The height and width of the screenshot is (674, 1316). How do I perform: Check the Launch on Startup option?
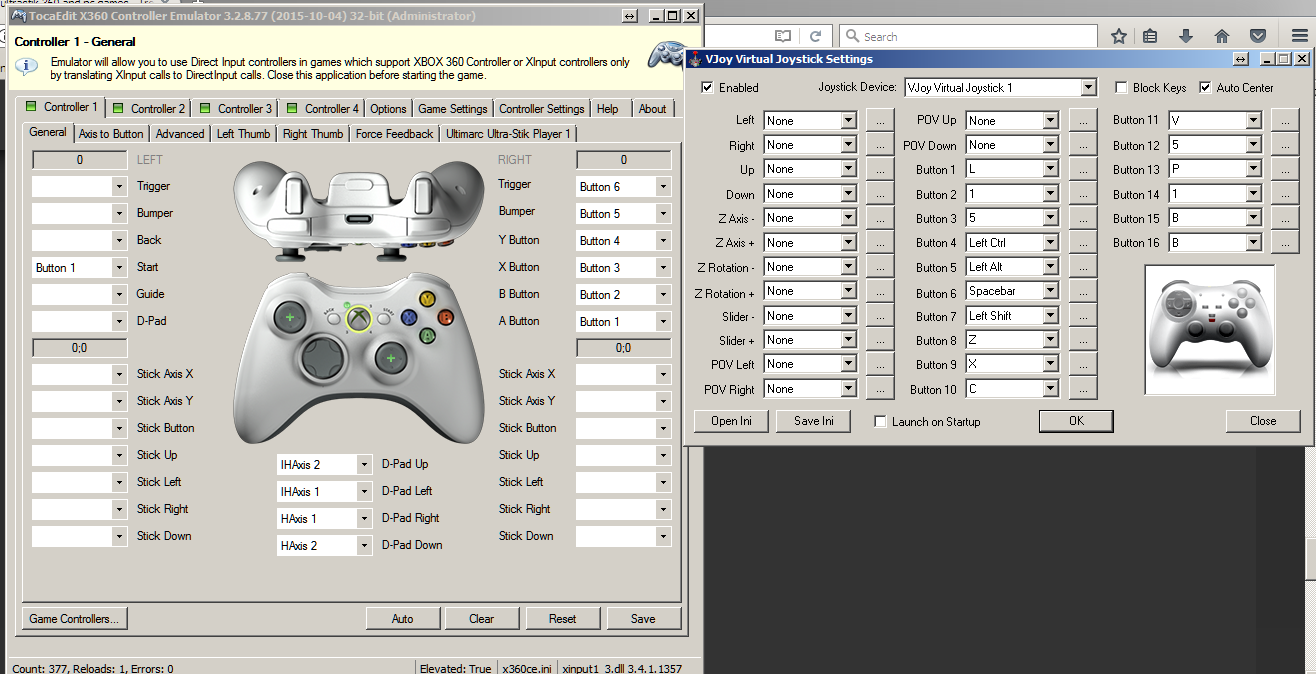(x=881, y=422)
